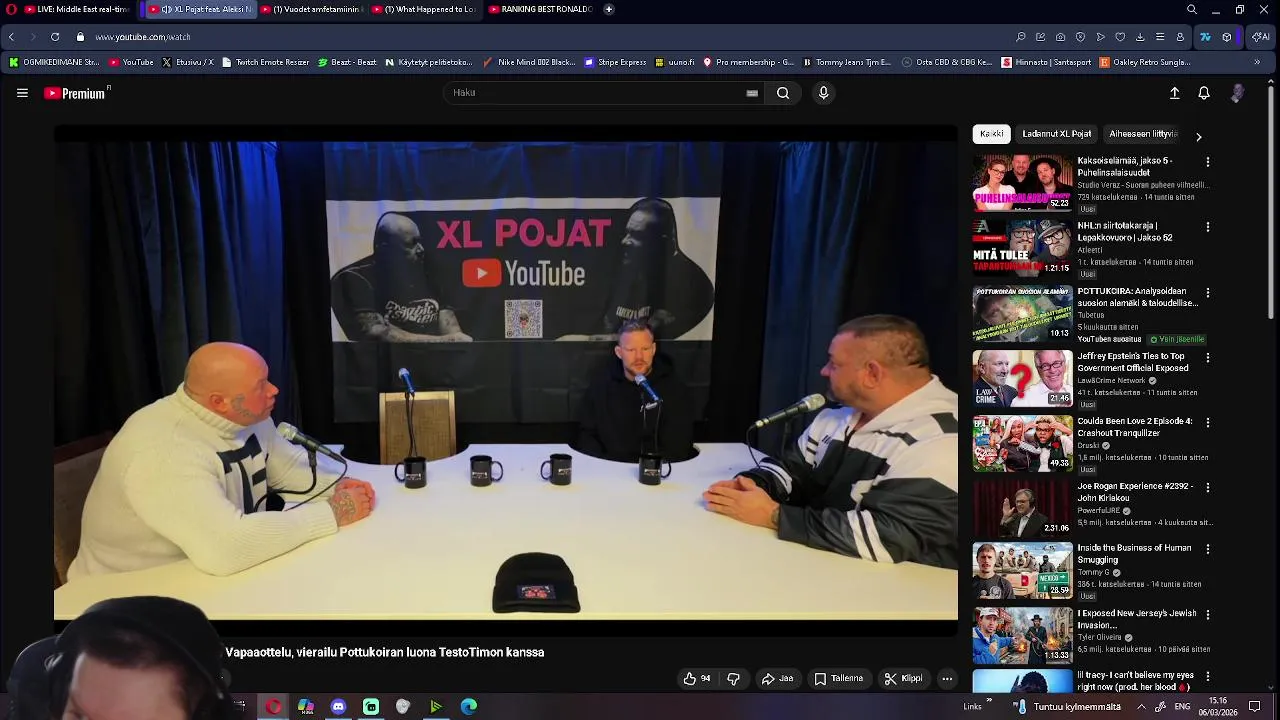Open the Tommy Jeans bookmark
The height and width of the screenshot is (720, 1280).
[x=847, y=62]
